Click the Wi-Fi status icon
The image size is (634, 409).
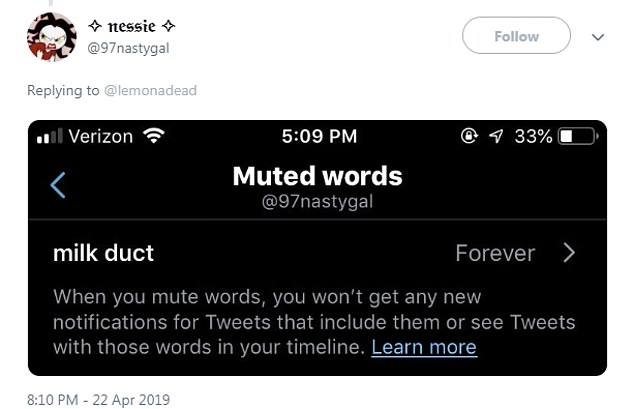pos(153,136)
